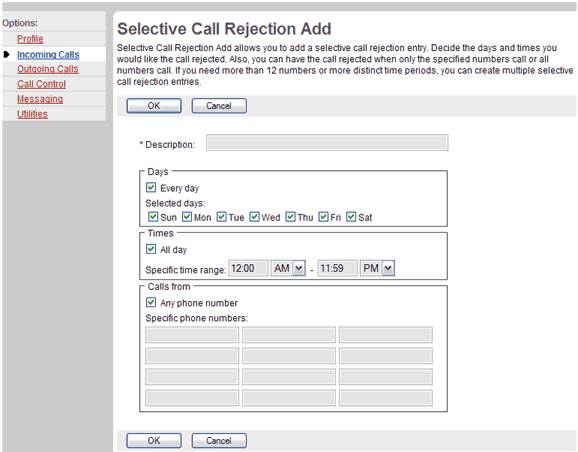Viewport: 578px width, 452px height.
Task: Open the Profile options menu
Action: pos(30,39)
